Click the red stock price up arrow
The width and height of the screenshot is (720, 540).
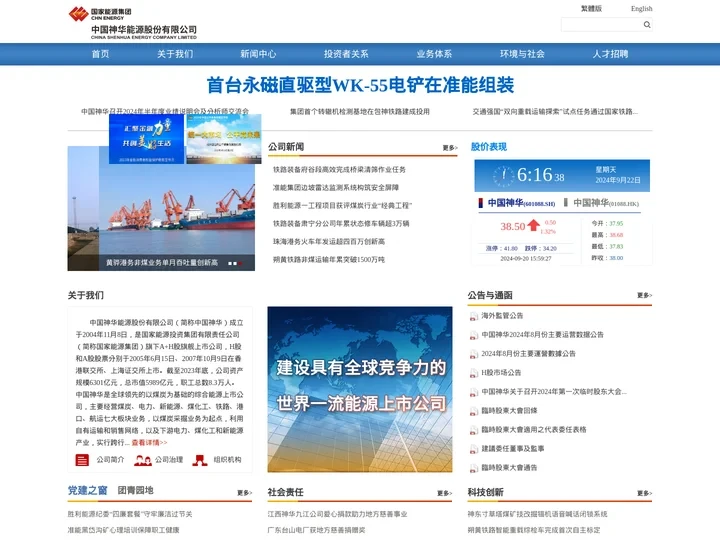pos(534,225)
